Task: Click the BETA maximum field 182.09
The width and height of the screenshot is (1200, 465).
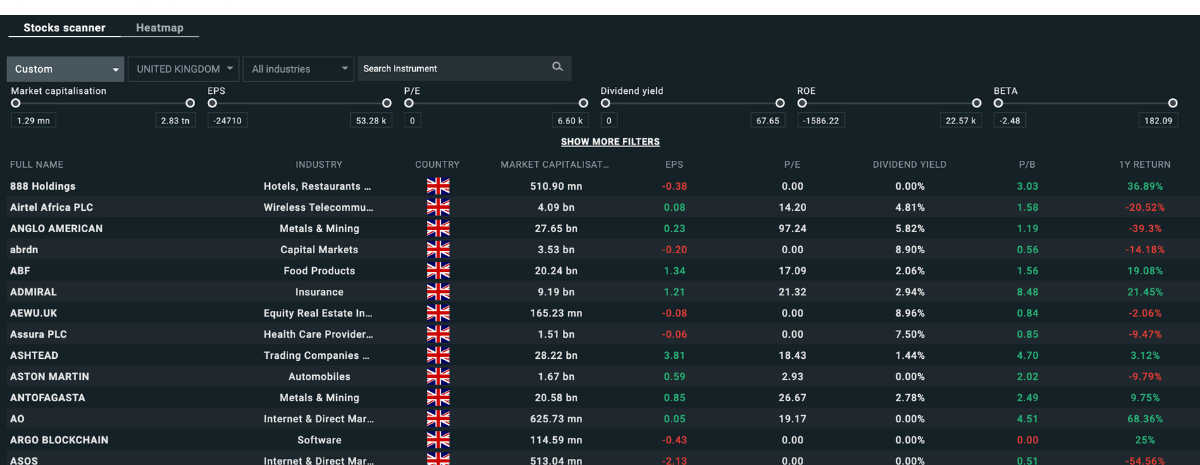Action: (1158, 121)
